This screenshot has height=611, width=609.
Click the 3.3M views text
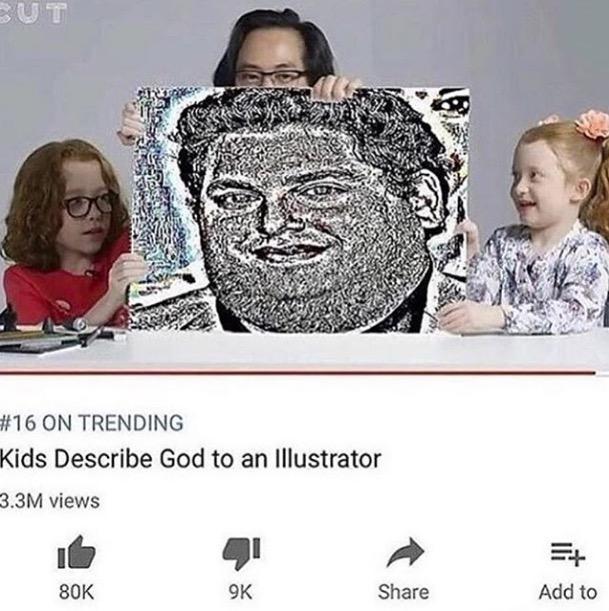pyautogui.click(x=49, y=501)
